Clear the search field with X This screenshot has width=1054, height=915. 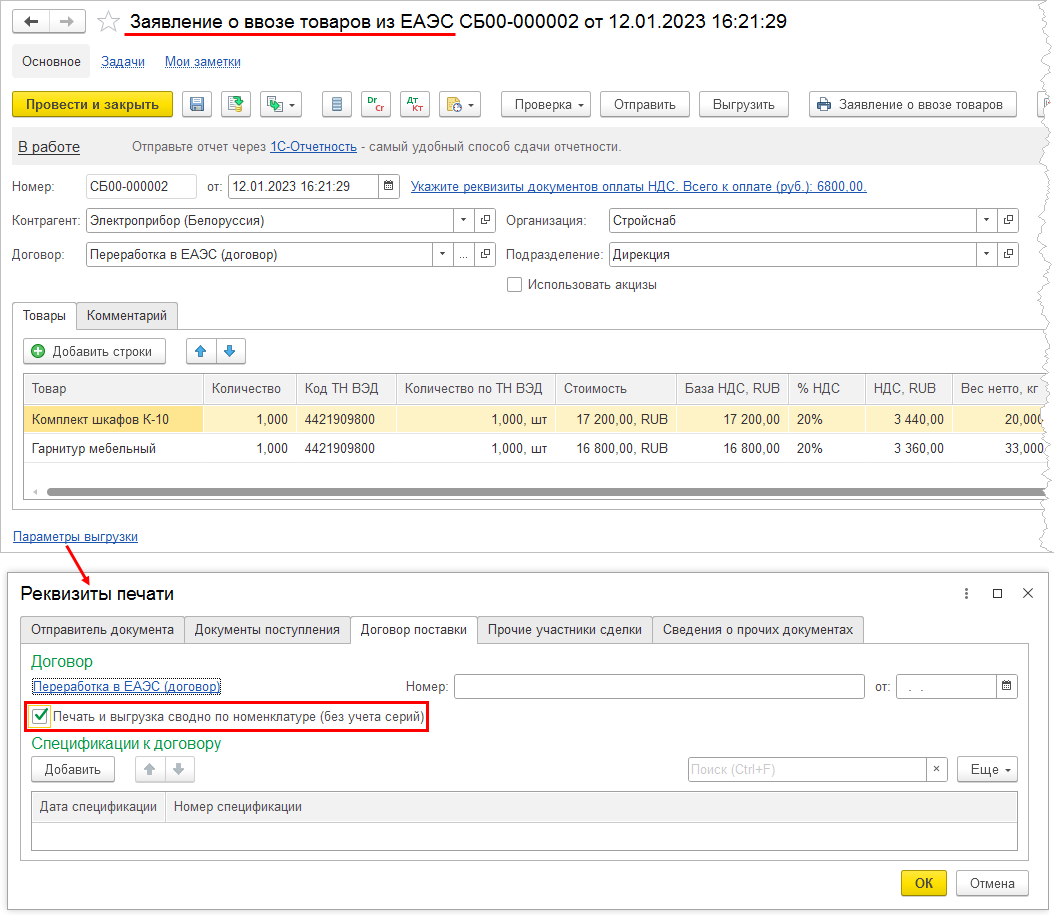937,769
